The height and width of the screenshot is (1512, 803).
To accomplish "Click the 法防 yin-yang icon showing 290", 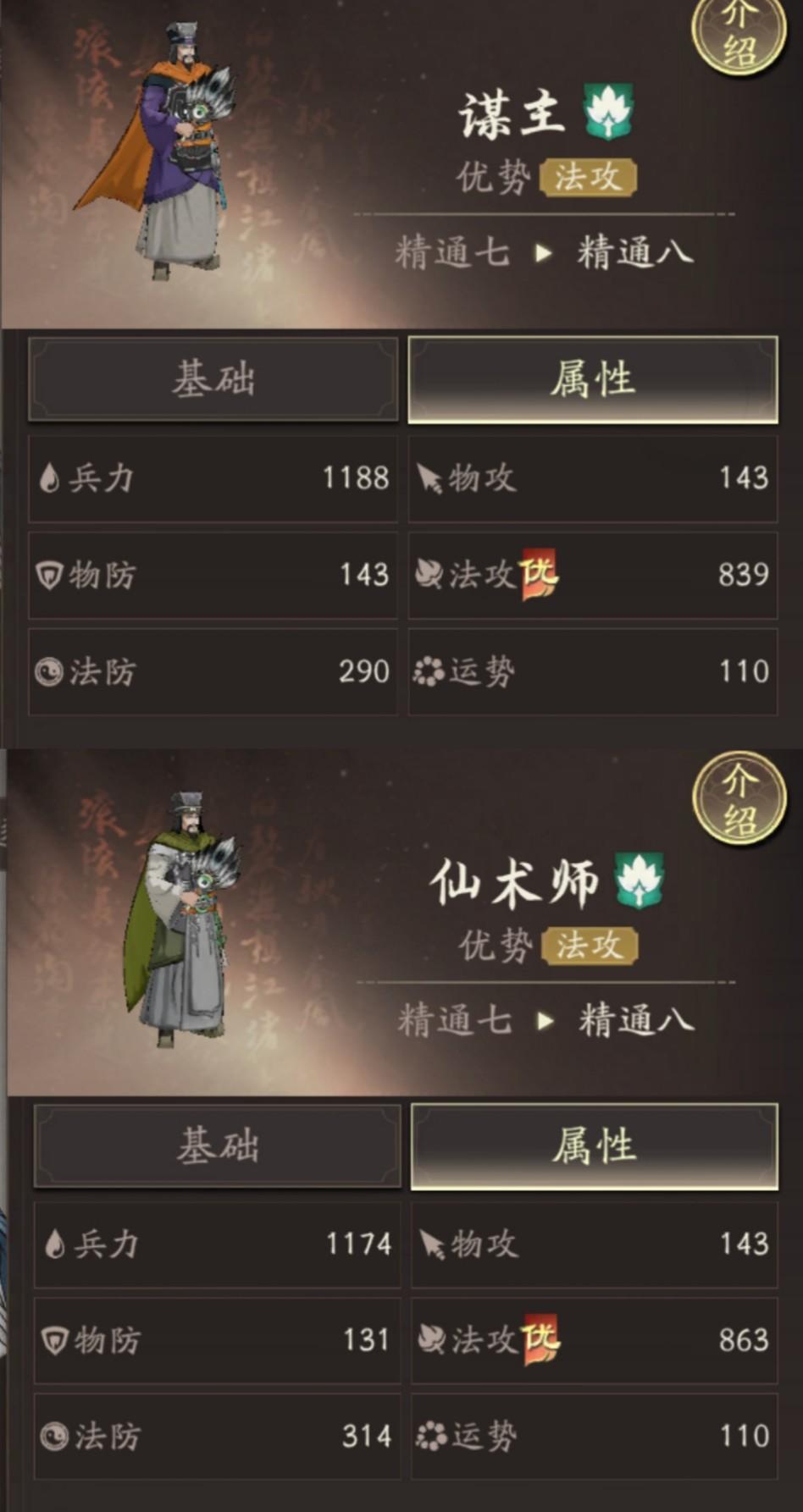I will [x=49, y=672].
